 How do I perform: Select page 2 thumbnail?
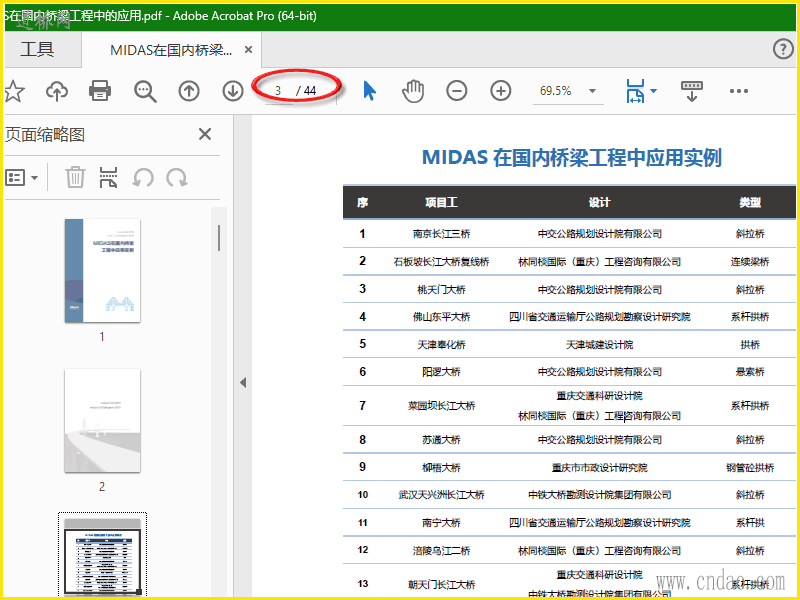[x=103, y=420]
